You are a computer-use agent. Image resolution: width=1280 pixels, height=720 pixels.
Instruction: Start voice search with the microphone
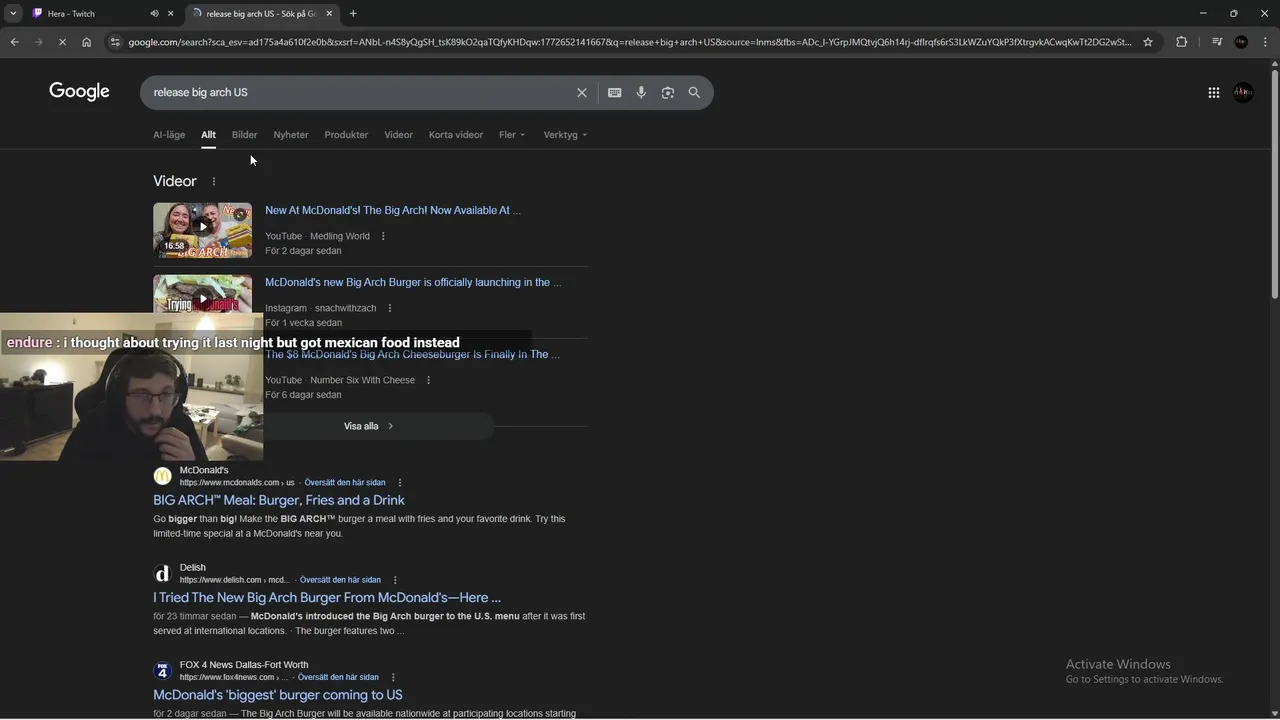point(641,92)
